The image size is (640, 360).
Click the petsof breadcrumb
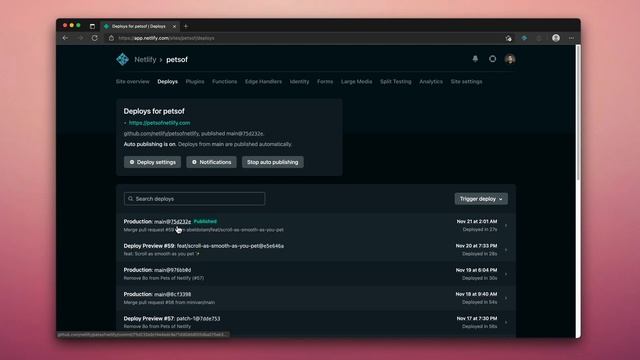(177, 60)
